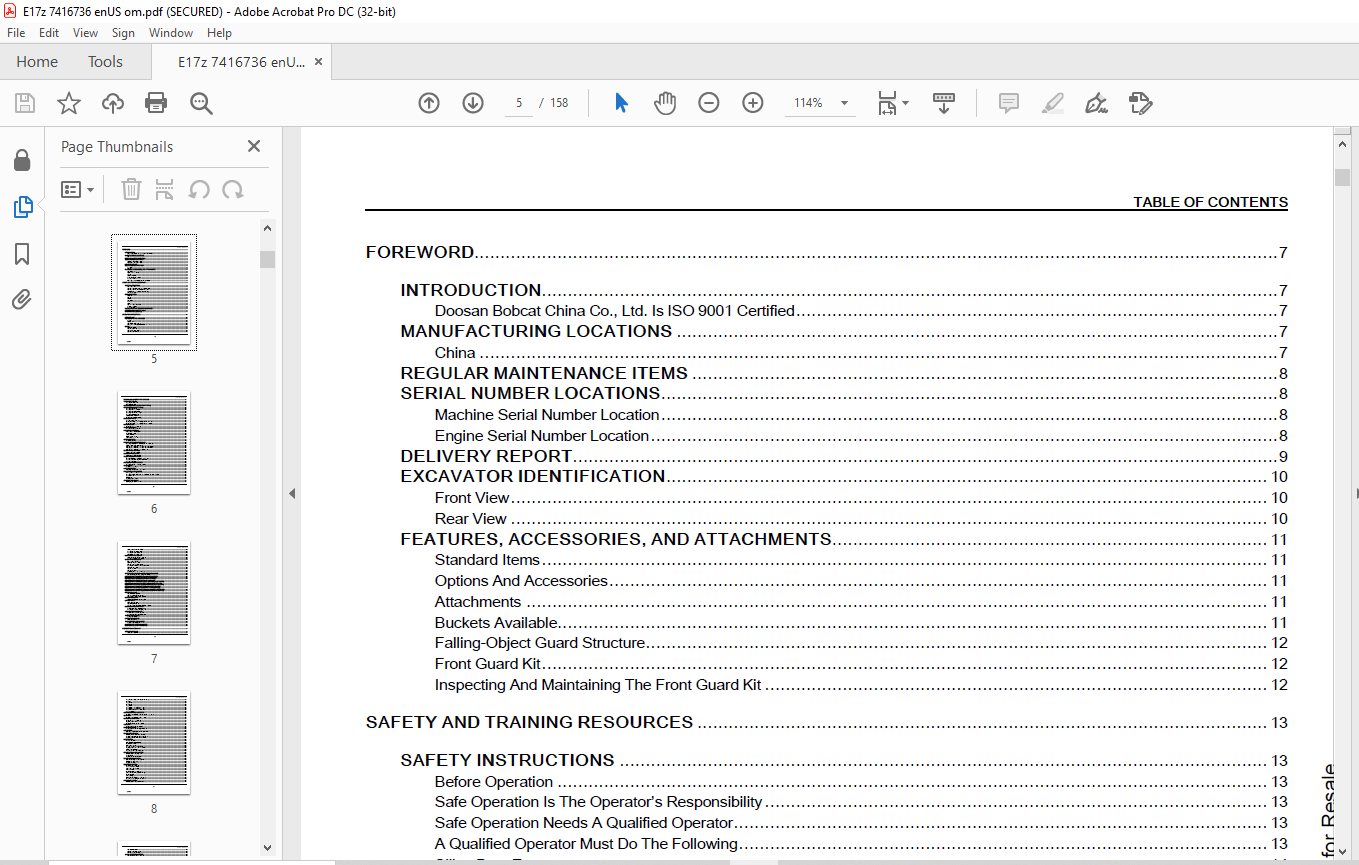Close the E17z 7416736 document tab

point(318,62)
